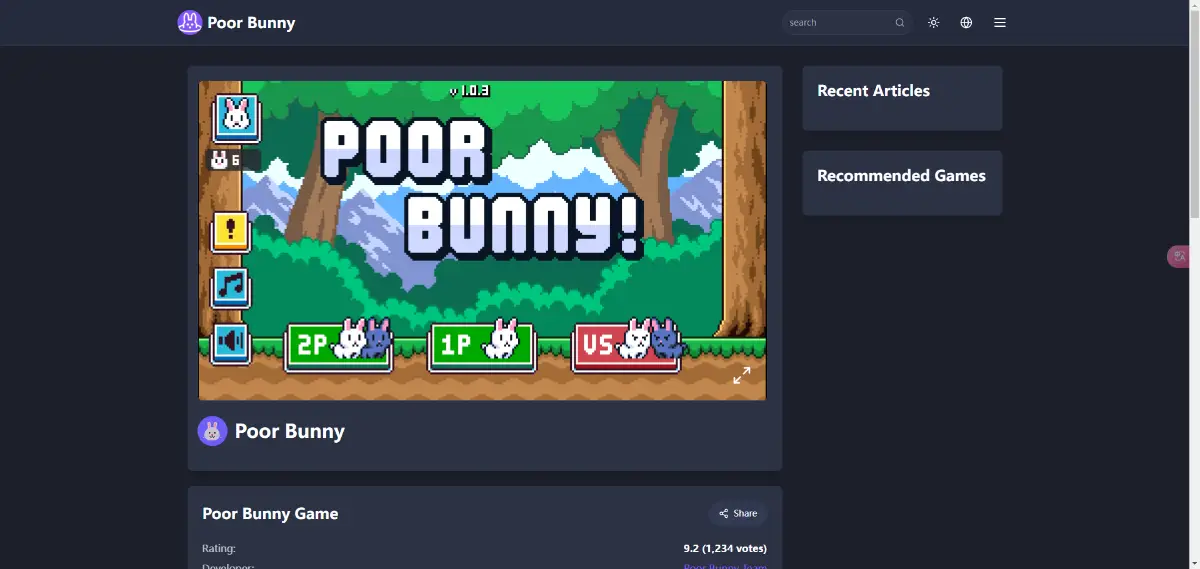This screenshot has width=1200, height=569.
Task: Click the v 1.0.3 version label
Action: click(x=469, y=91)
